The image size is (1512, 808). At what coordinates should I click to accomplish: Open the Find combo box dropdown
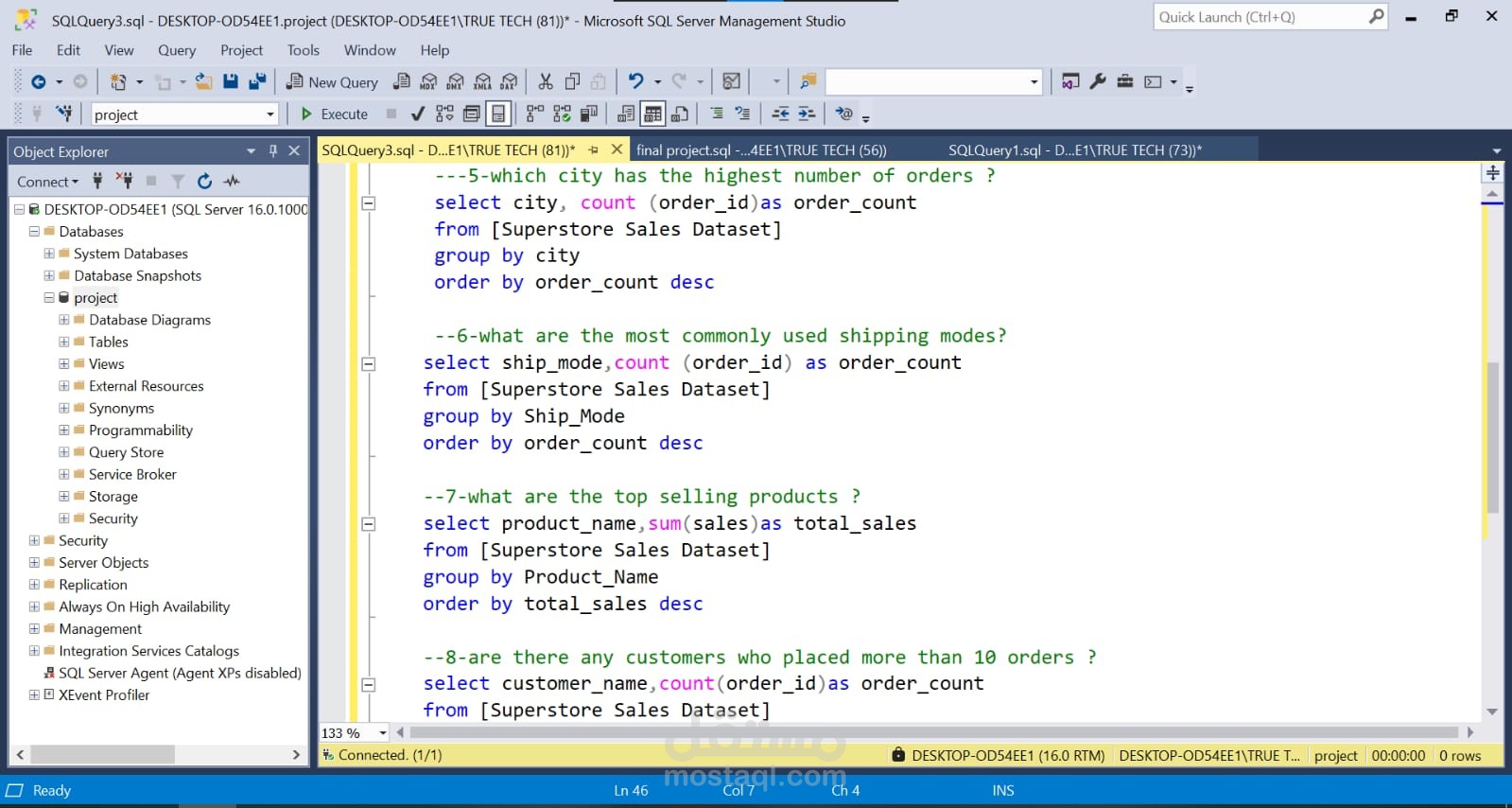1034,82
